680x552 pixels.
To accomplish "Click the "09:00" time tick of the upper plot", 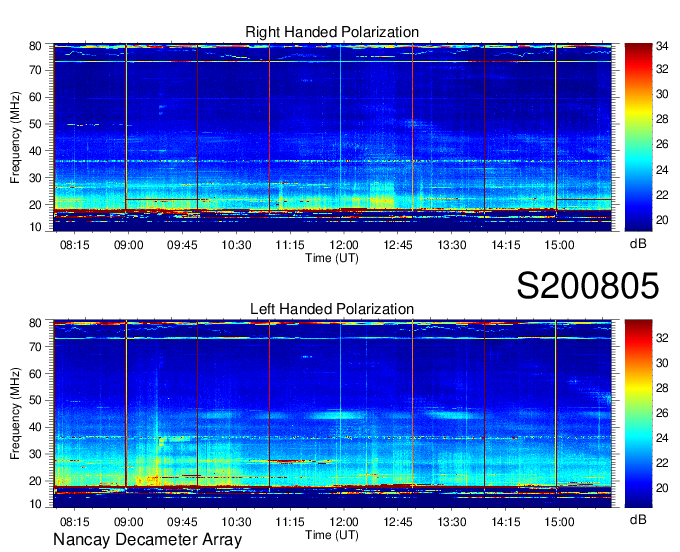I will (x=128, y=245).
